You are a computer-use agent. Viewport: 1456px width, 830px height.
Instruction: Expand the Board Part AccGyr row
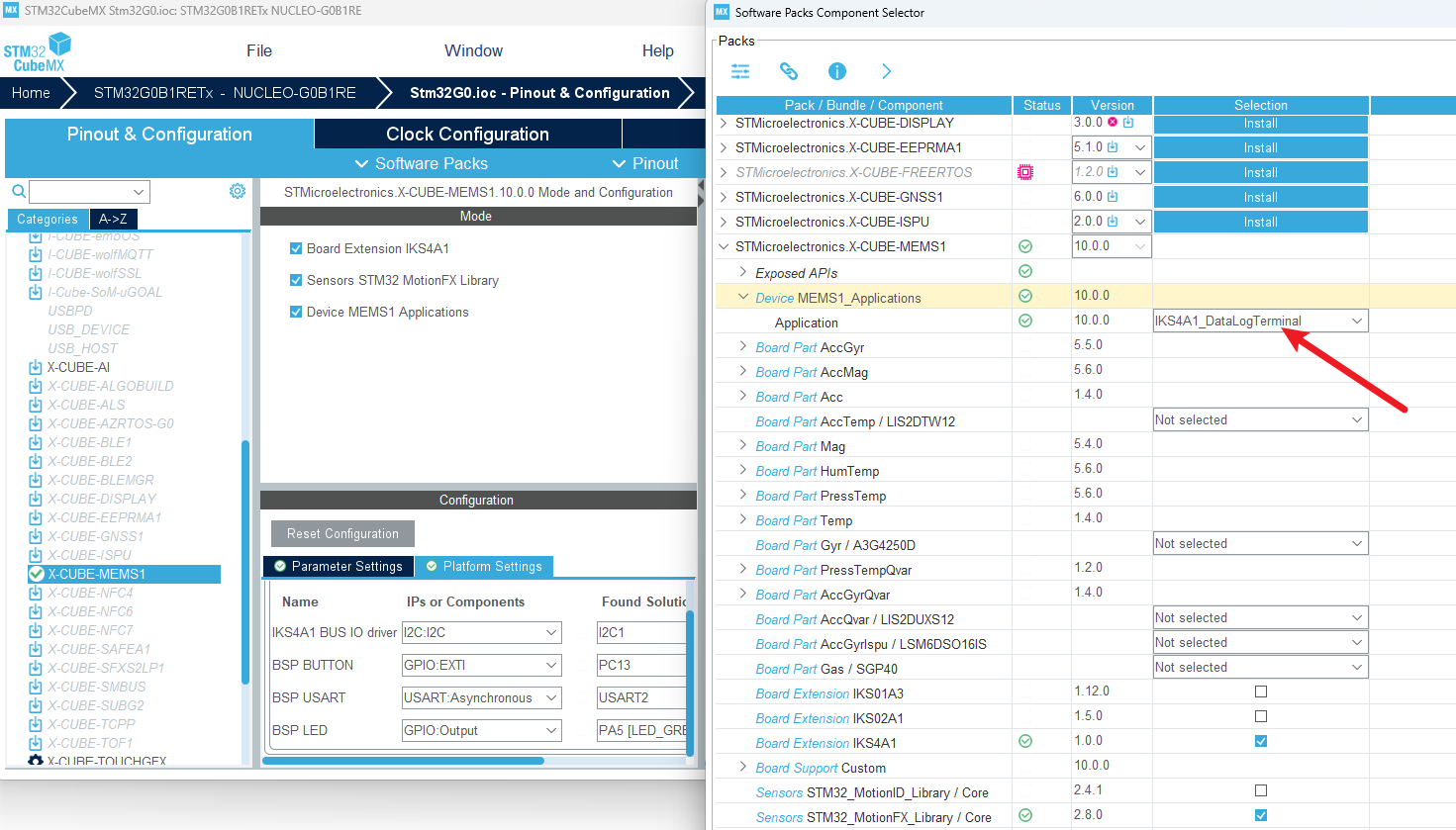(x=743, y=346)
